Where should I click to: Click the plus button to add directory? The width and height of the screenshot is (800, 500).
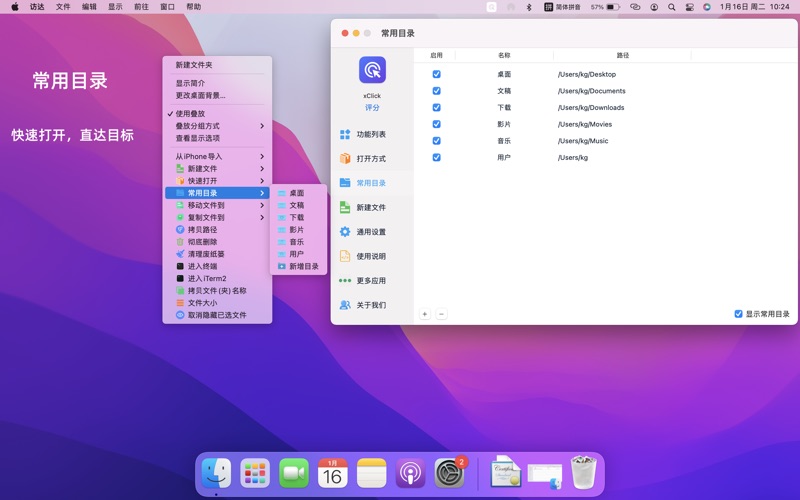coord(424,314)
